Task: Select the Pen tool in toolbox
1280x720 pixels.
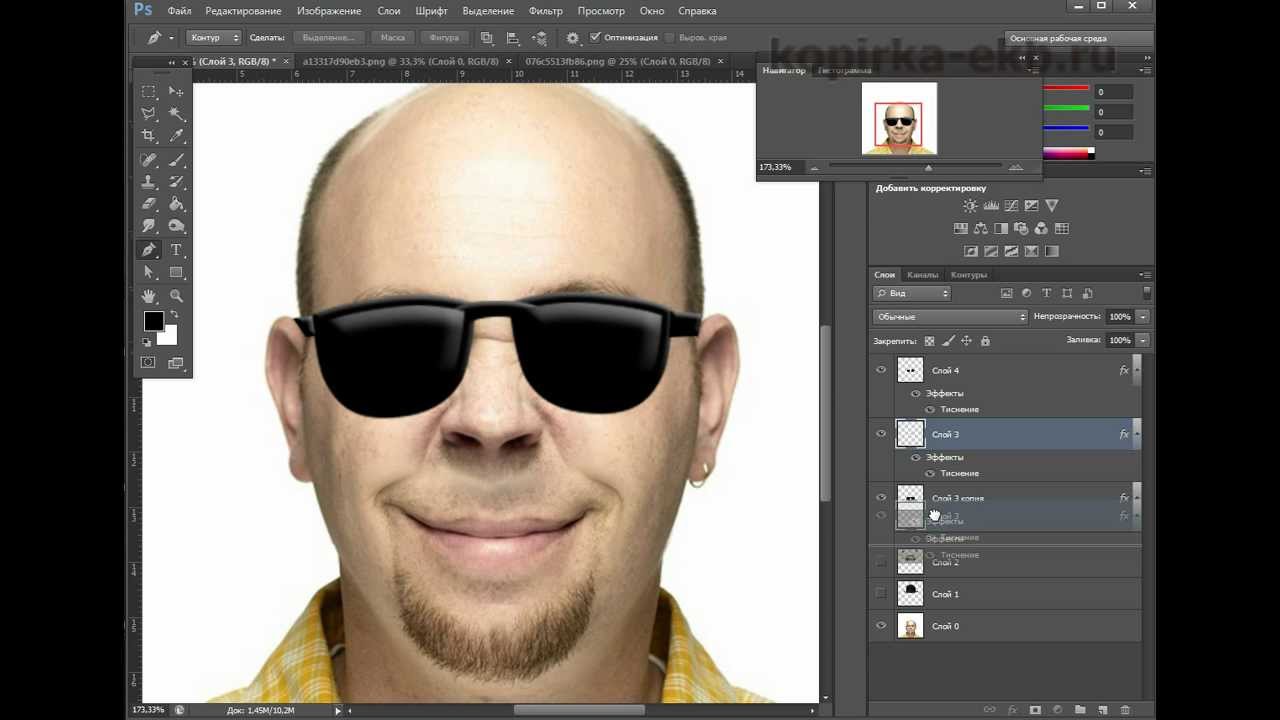Action: [x=149, y=250]
